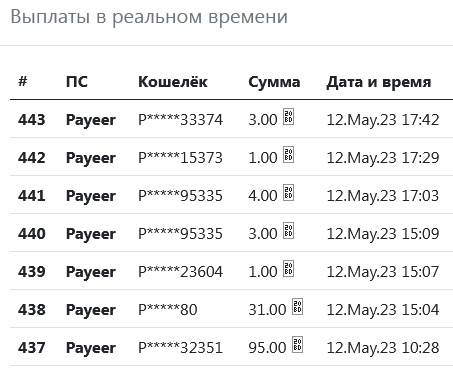The height and width of the screenshot is (370, 453).
Task: Click the Выплаты в реальном времени heading
Action: 149,17
